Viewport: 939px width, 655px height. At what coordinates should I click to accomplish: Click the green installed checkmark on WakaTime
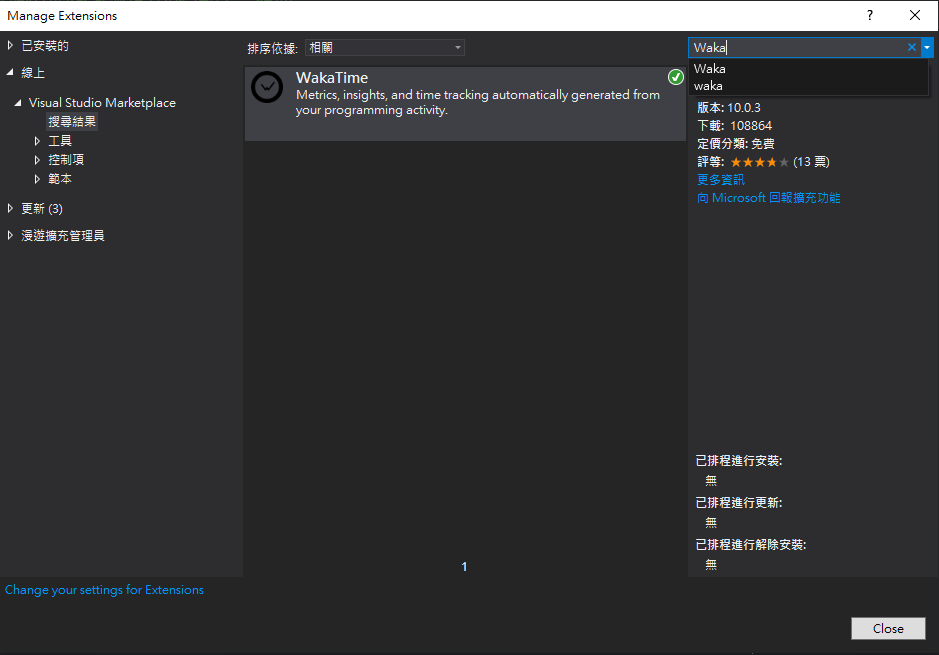point(676,77)
